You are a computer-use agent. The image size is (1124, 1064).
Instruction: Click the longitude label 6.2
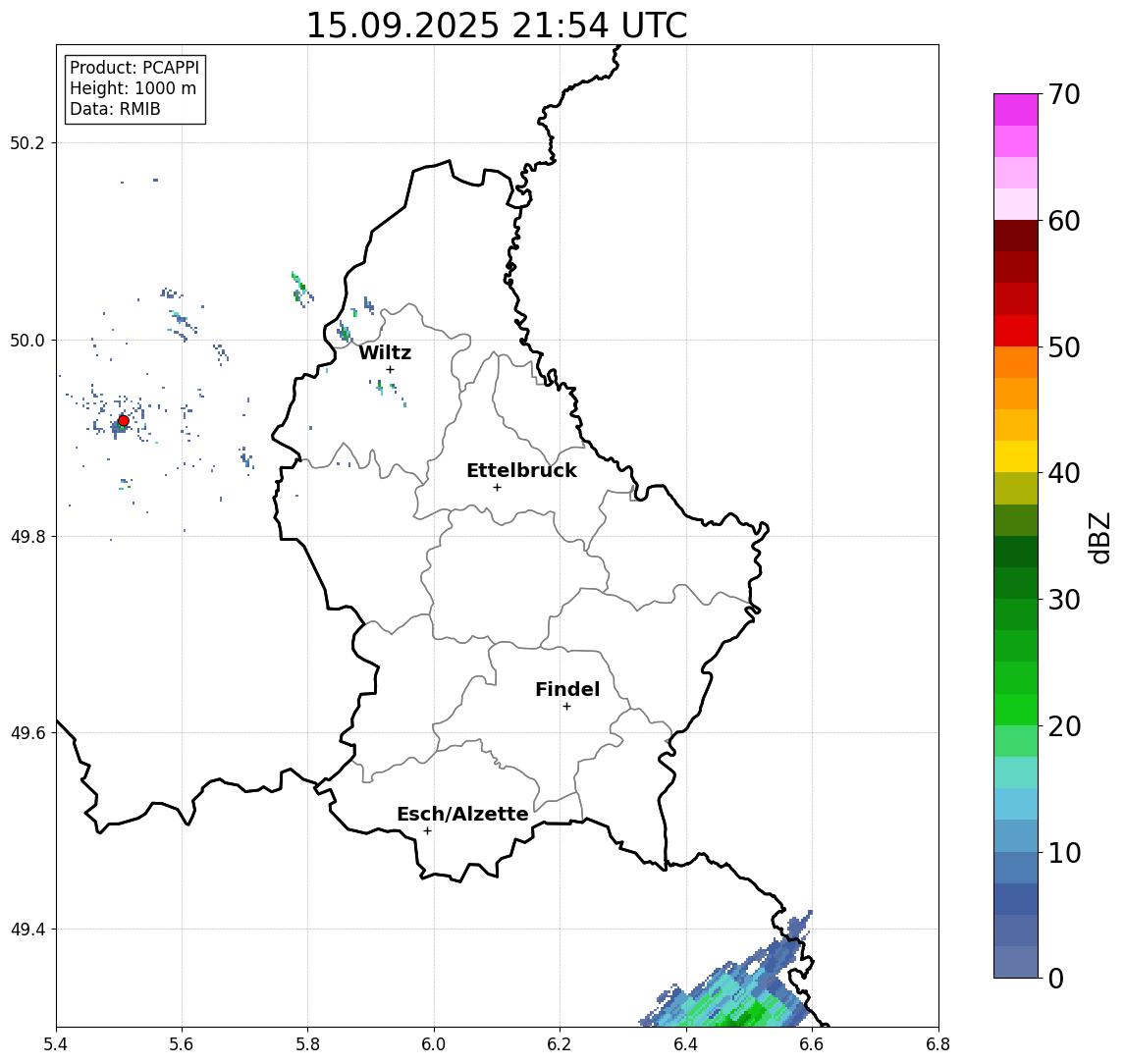pyautogui.click(x=560, y=1044)
